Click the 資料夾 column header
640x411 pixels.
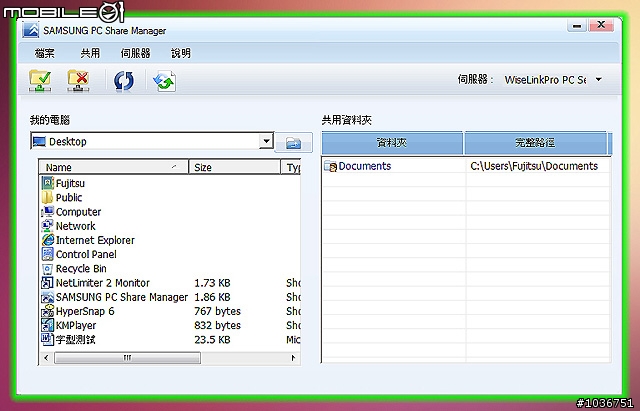[392, 143]
